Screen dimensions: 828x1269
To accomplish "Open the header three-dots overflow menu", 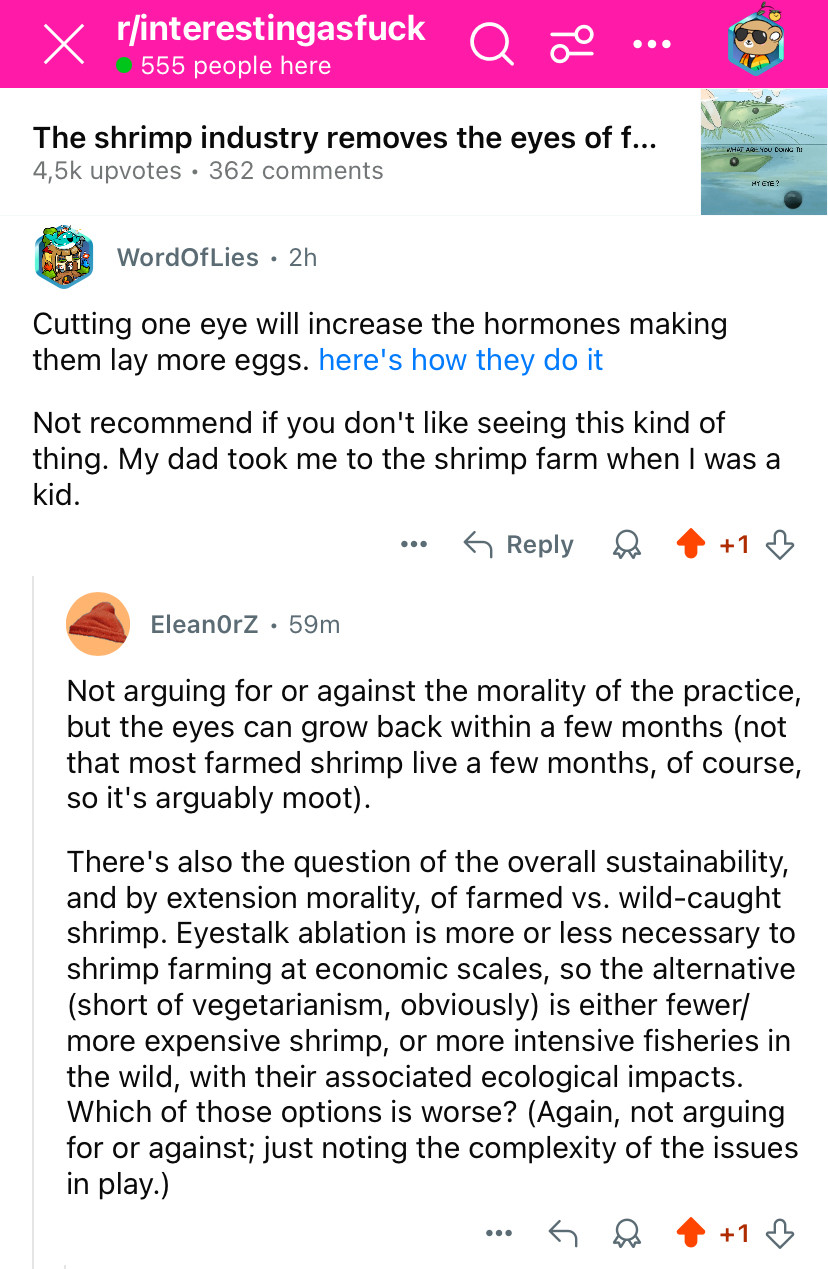I will 652,45.
